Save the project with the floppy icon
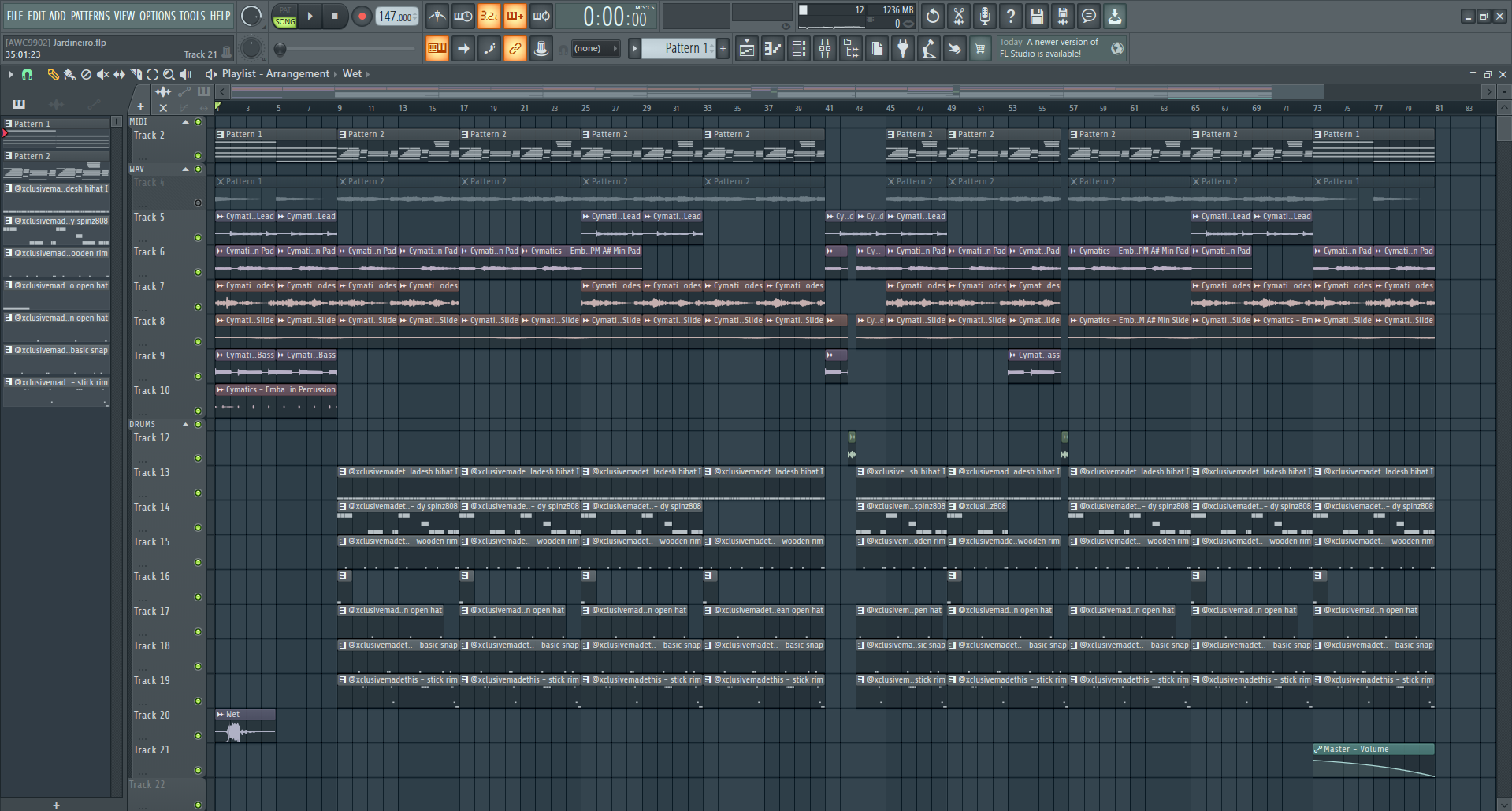Image resolution: width=1512 pixels, height=811 pixels. (1037, 16)
